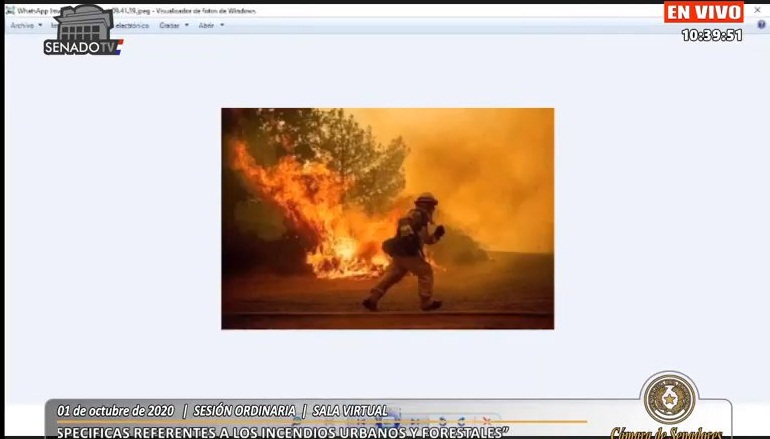Start the slideshow with the center play button
770x439 pixels.
388,421
